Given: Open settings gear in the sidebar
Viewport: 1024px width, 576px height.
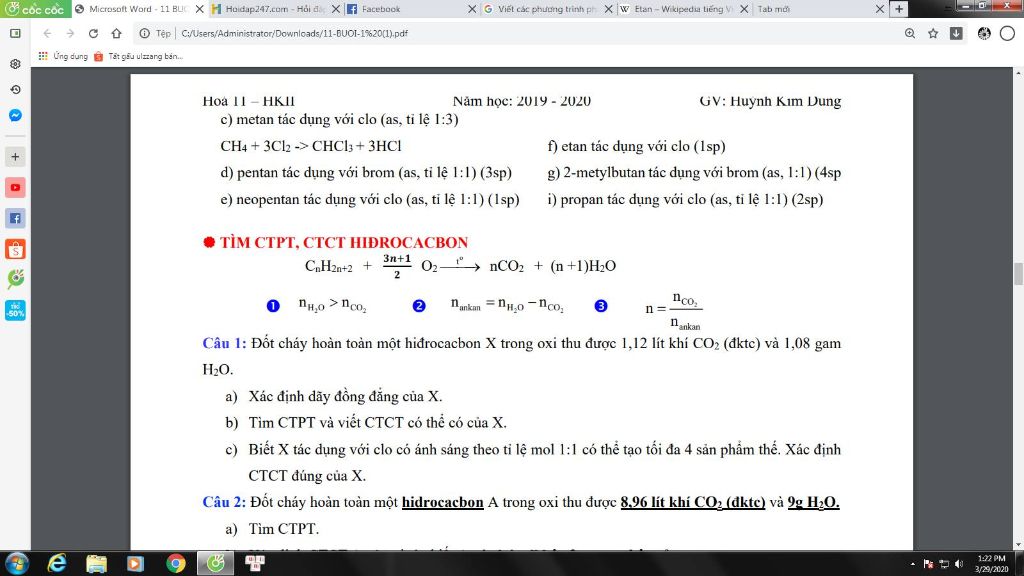Looking at the screenshot, I should tap(15, 64).
